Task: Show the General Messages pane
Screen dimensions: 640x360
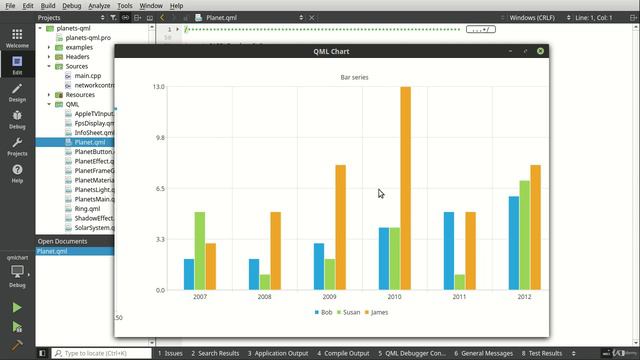Action: coord(483,353)
